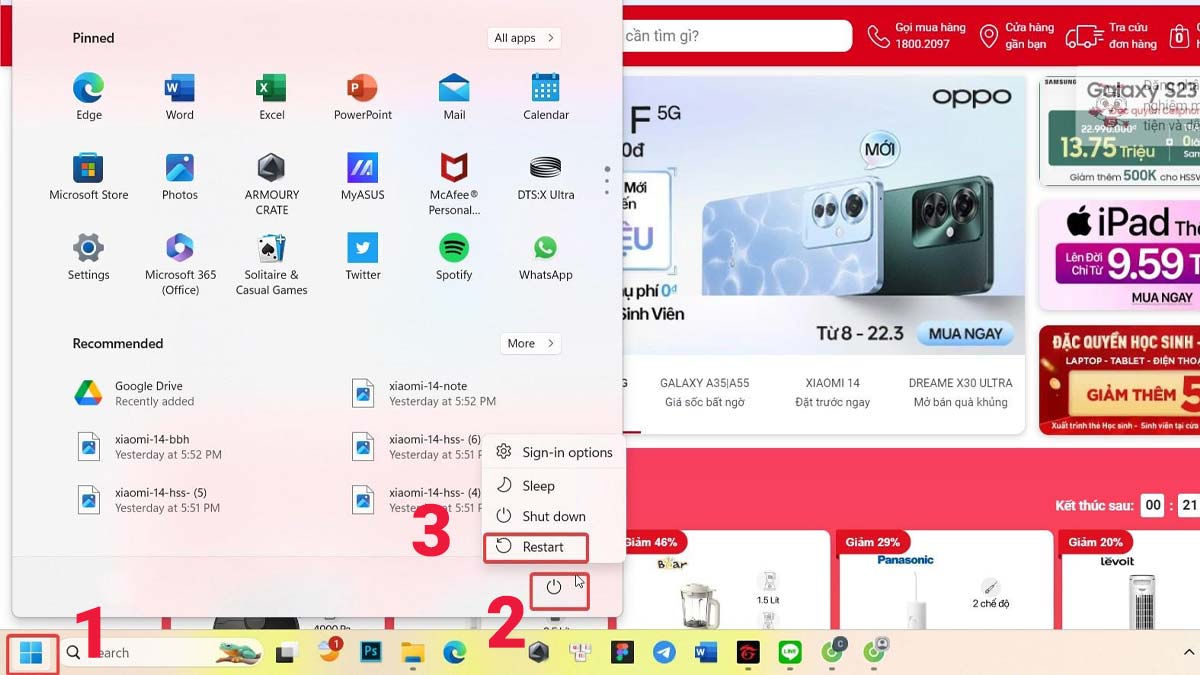Launch ARMOURY CRATE

[x=272, y=184]
